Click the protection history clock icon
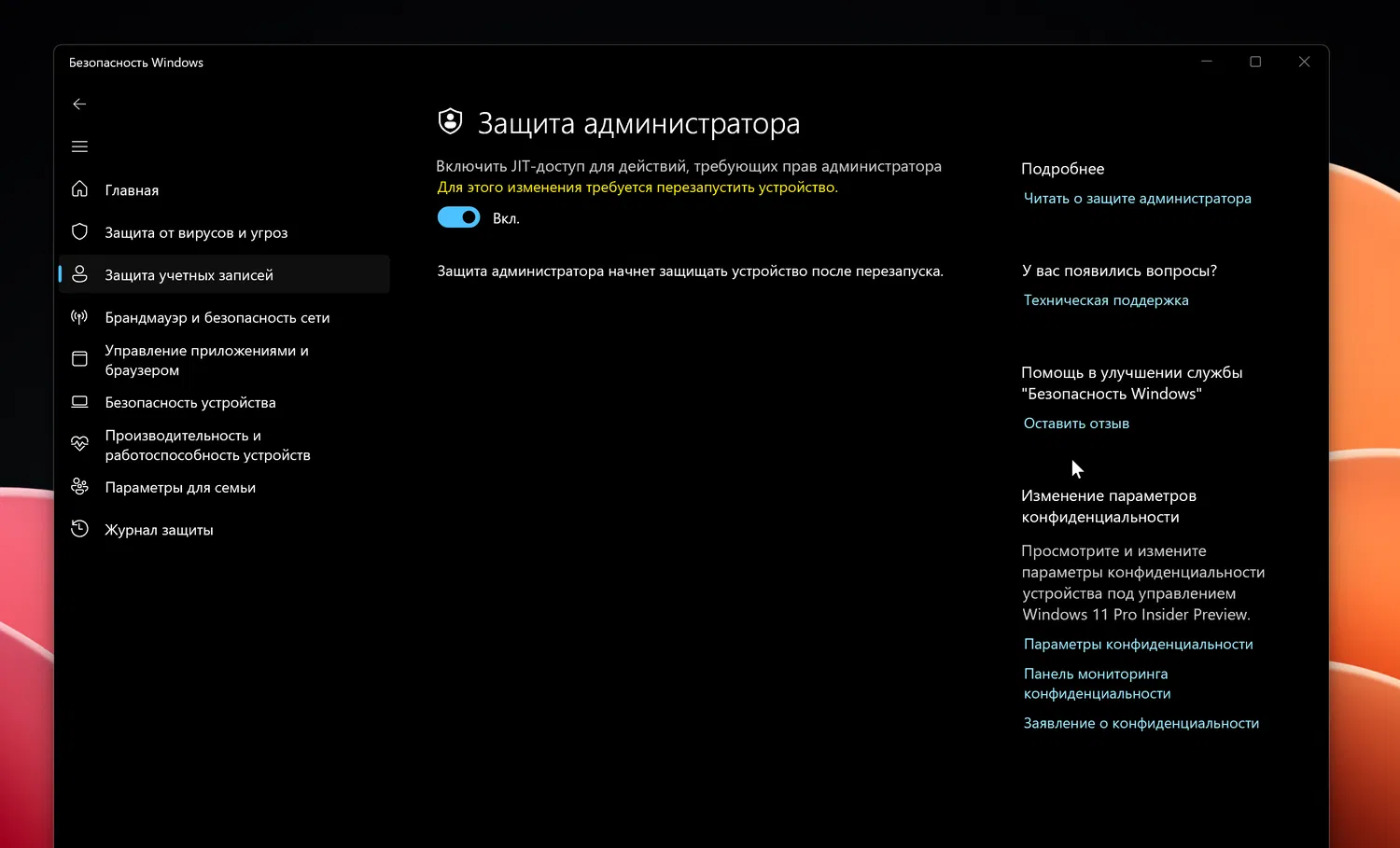Viewport: 1400px width, 848px height. (x=79, y=529)
